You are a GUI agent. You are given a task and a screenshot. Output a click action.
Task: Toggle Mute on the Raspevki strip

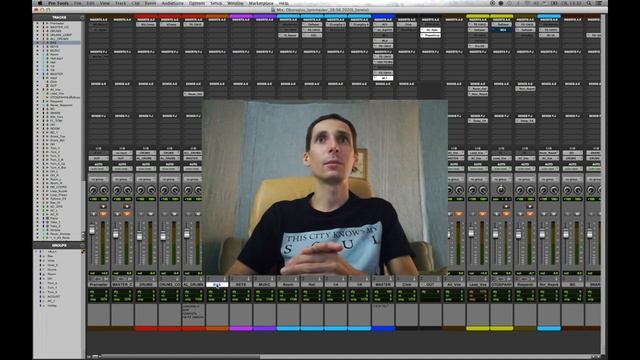[530, 214]
